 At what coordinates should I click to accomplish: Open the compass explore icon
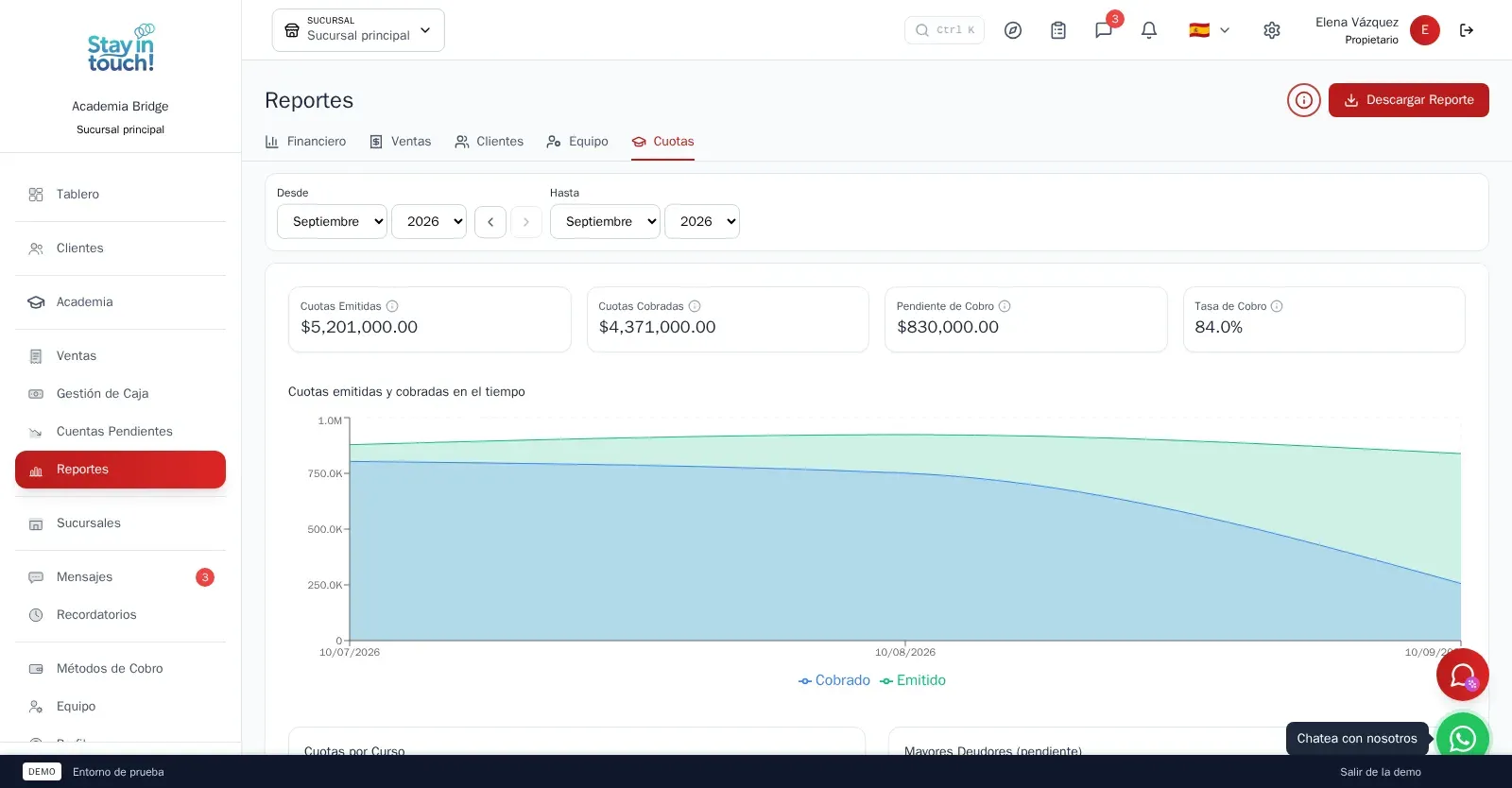[1013, 30]
